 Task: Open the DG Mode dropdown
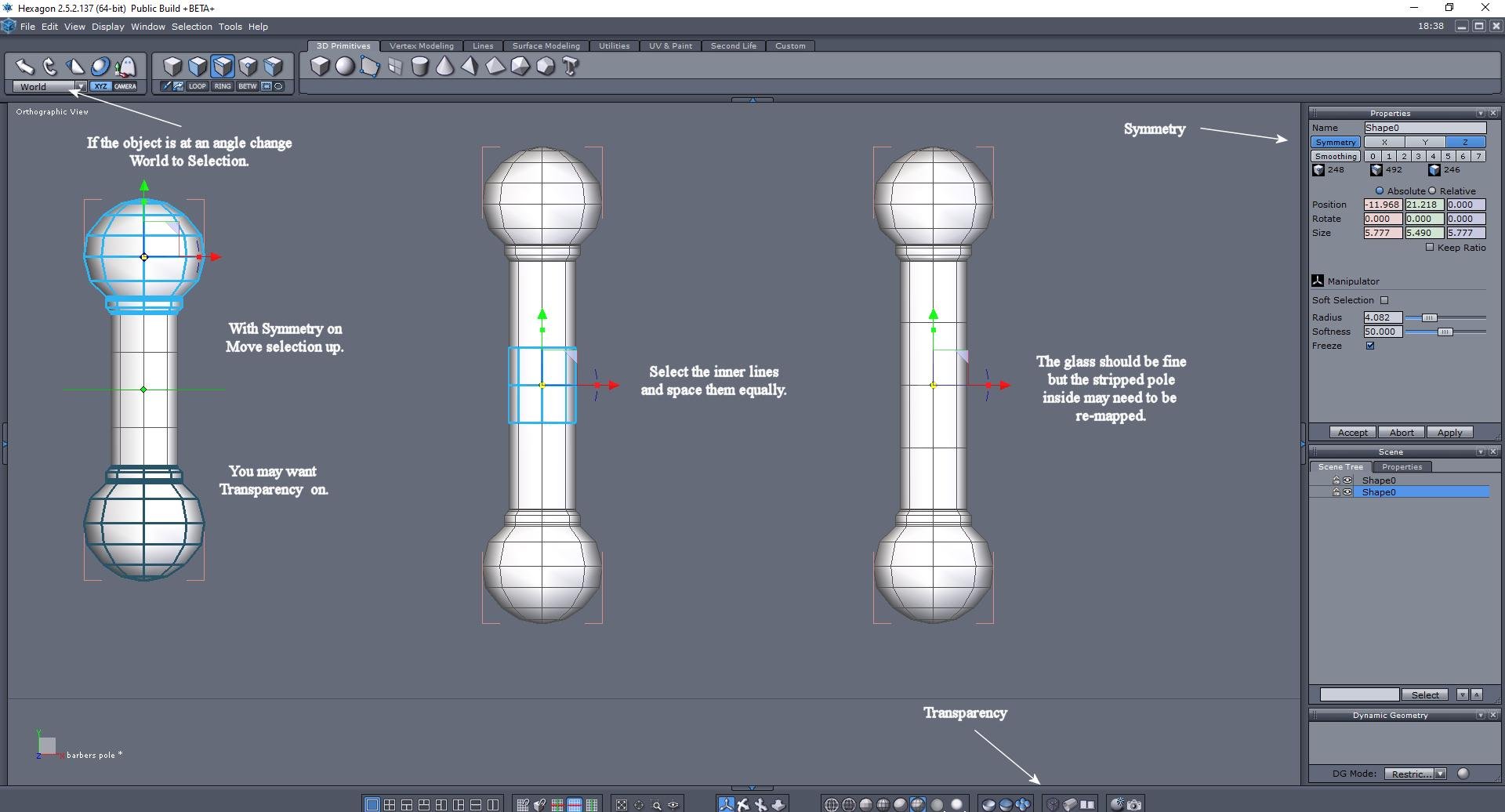click(x=1416, y=774)
